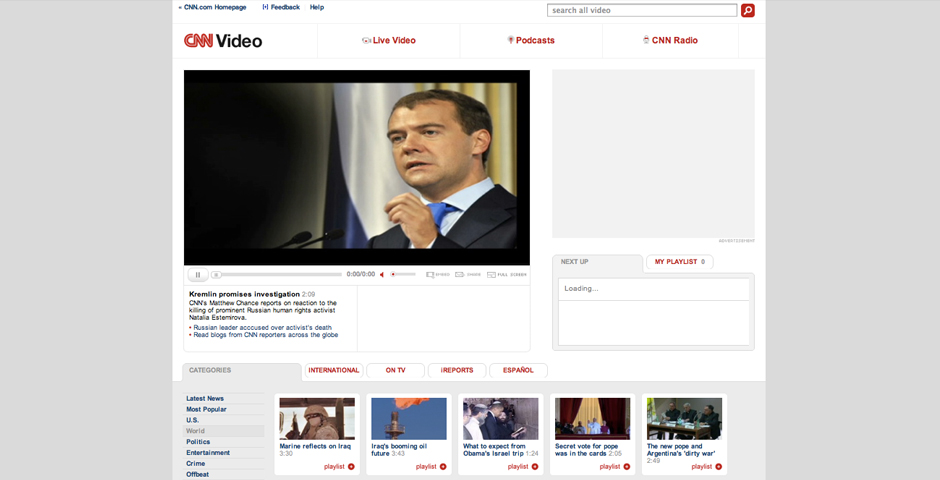Click the red search button icon
Screen dimensions: 940x480
(x=748, y=10)
